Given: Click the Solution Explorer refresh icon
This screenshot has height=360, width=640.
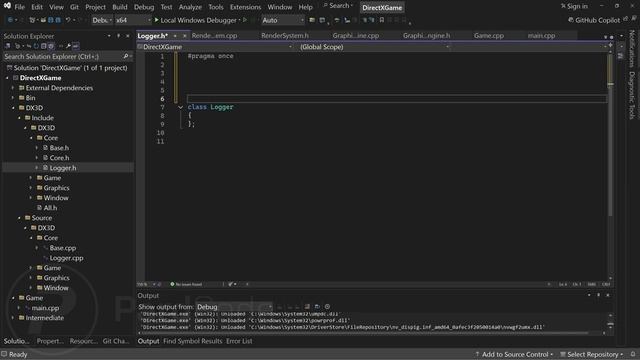Looking at the screenshot, I should 36,46.
